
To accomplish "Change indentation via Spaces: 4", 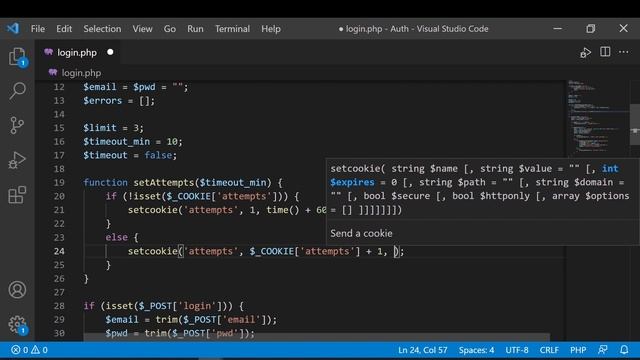I will 476,350.
